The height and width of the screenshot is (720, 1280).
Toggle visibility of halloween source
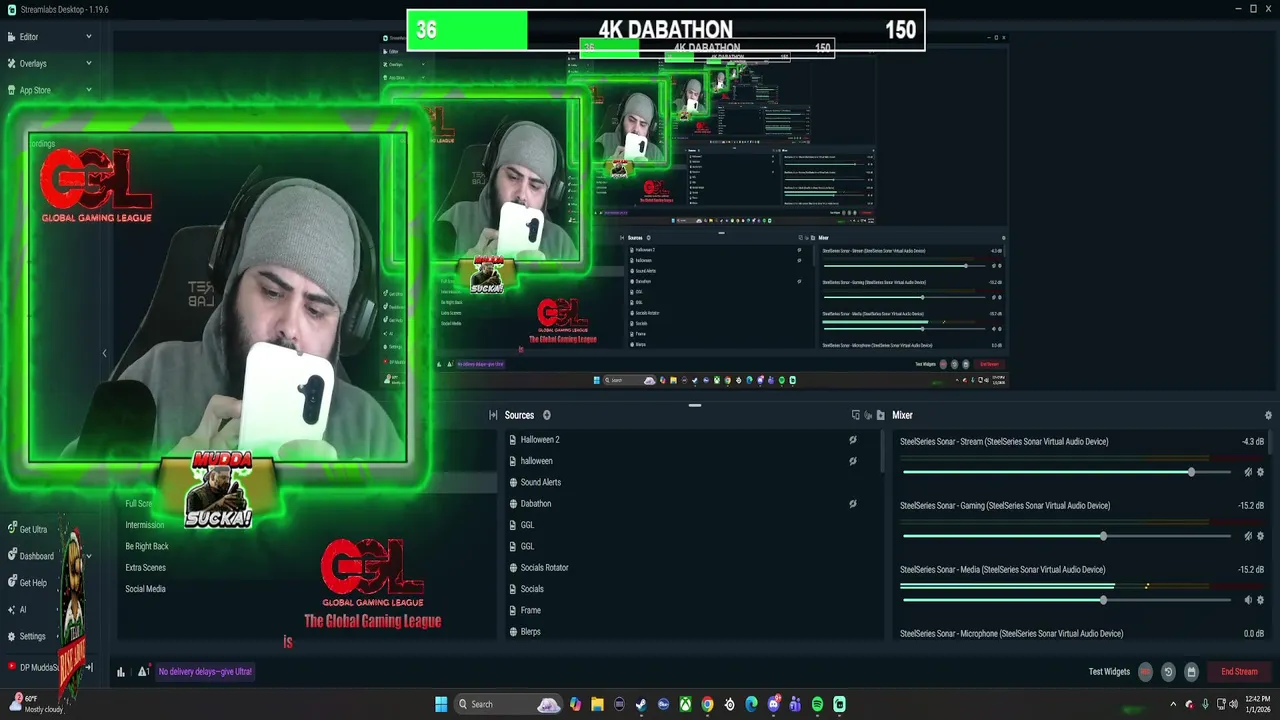click(853, 461)
